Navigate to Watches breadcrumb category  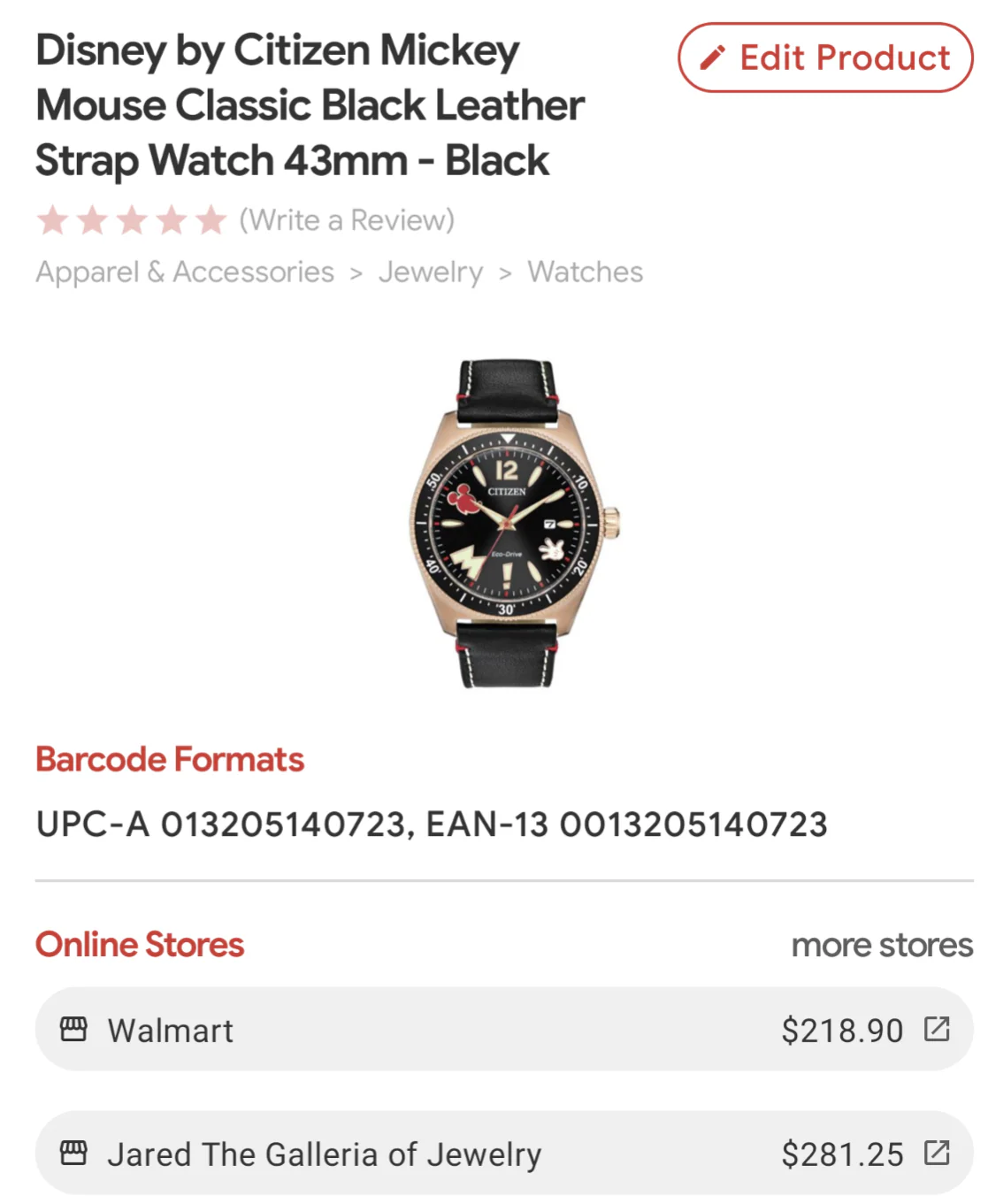[585, 272]
